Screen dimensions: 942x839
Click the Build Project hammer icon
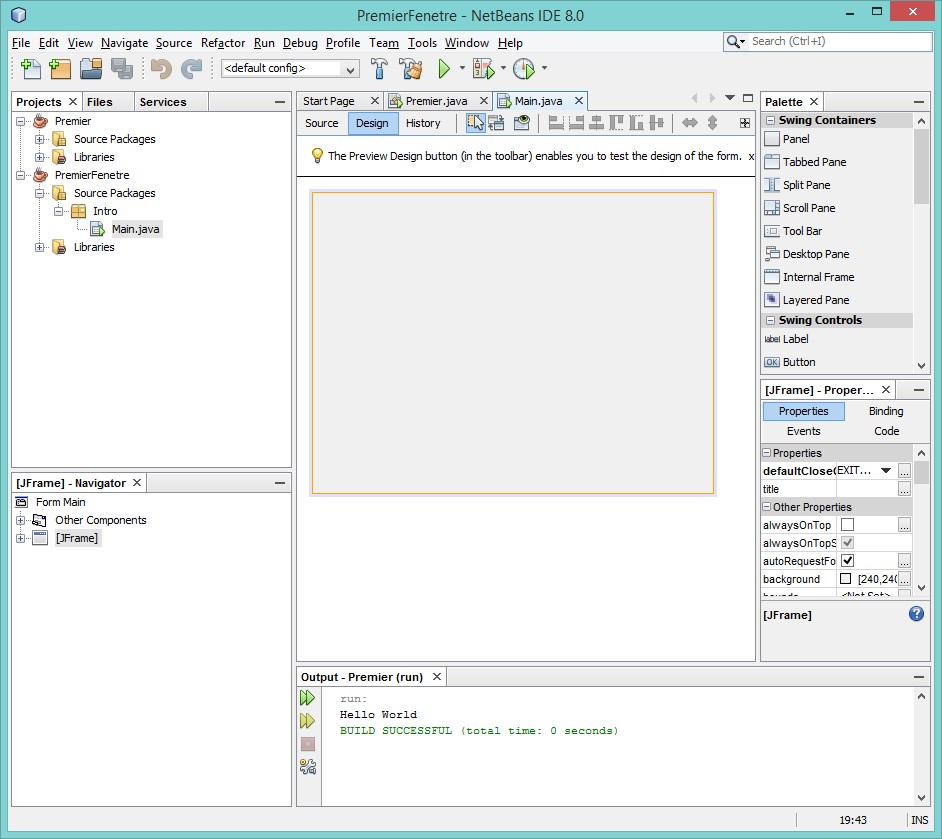tap(380, 69)
